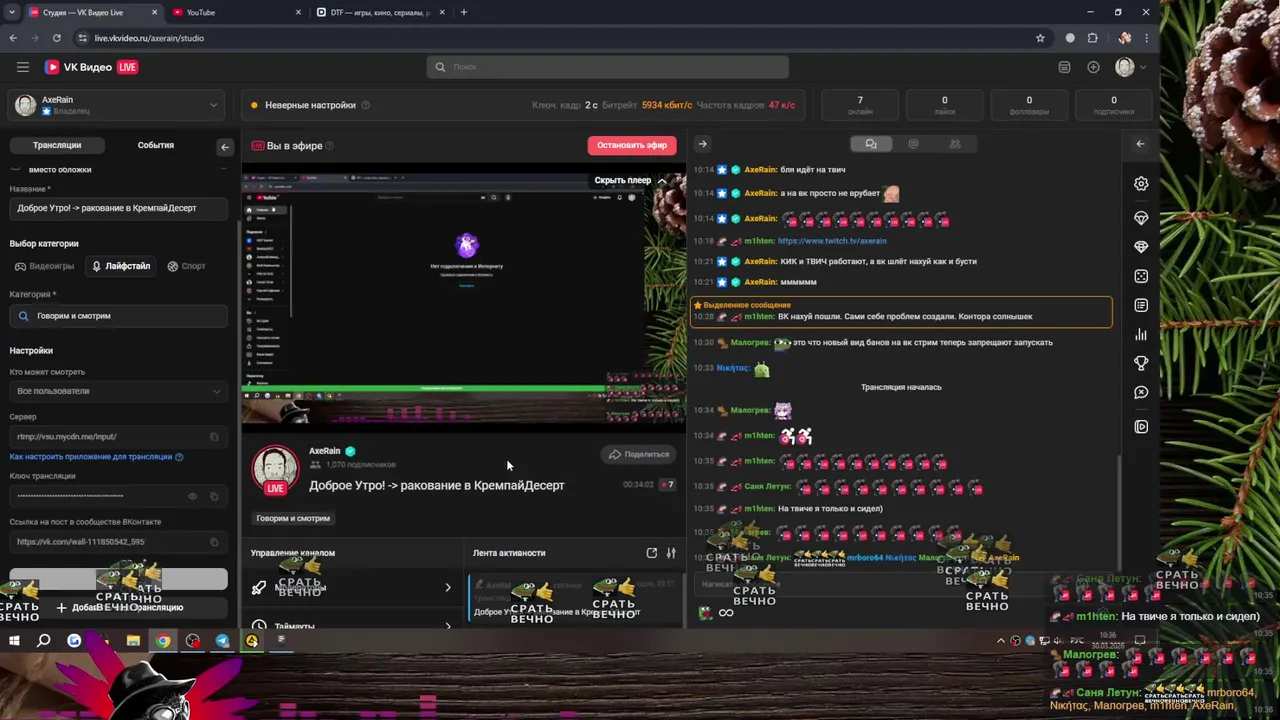Viewport: 1280px width, 720px height.
Task: Stop the broadcast with Остановить эфир
Action: tap(632, 145)
